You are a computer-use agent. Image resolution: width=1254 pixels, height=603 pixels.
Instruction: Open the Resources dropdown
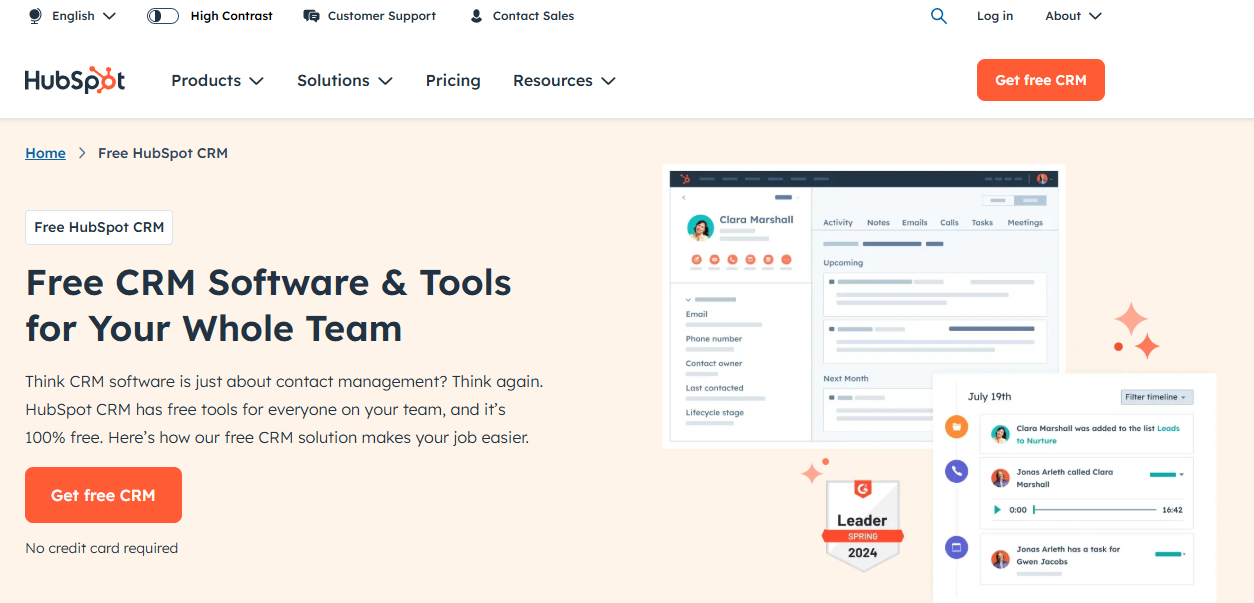tap(564, 80)
